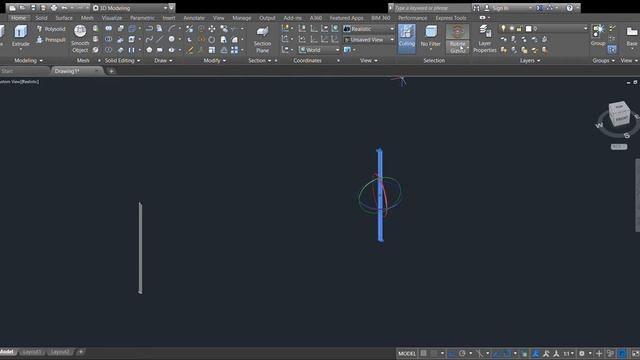The width and height of the screenshot is (640, 360).
Task: Open the Express Tools ribbon tab
Action: [451, 18]
